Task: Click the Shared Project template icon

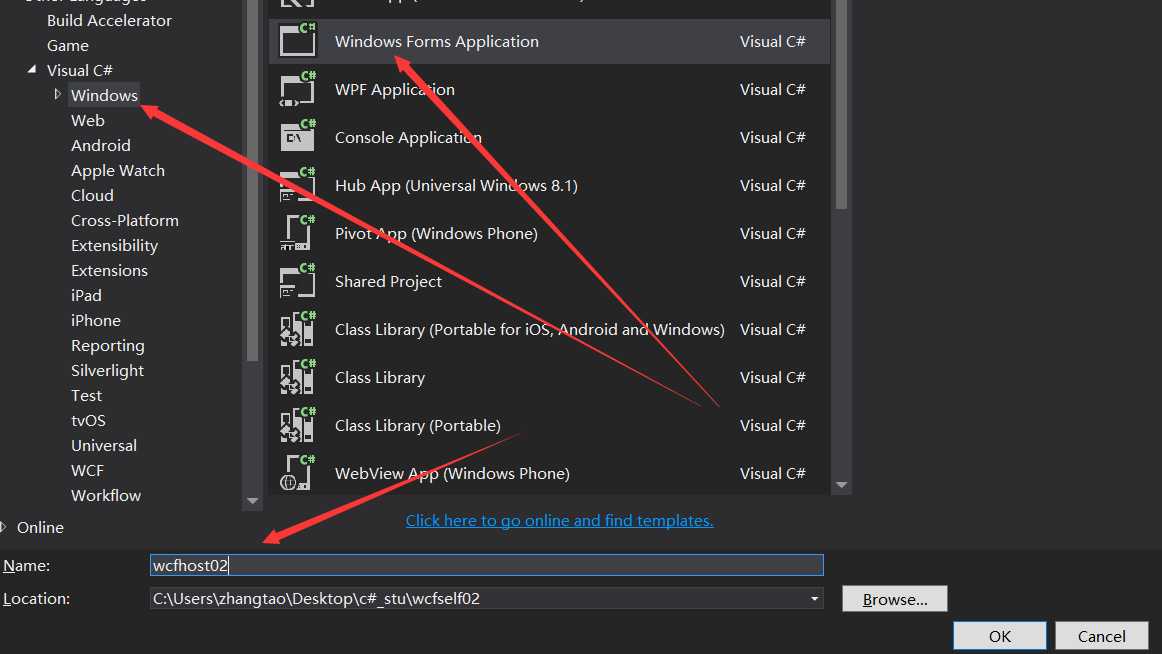Action: 297,281
